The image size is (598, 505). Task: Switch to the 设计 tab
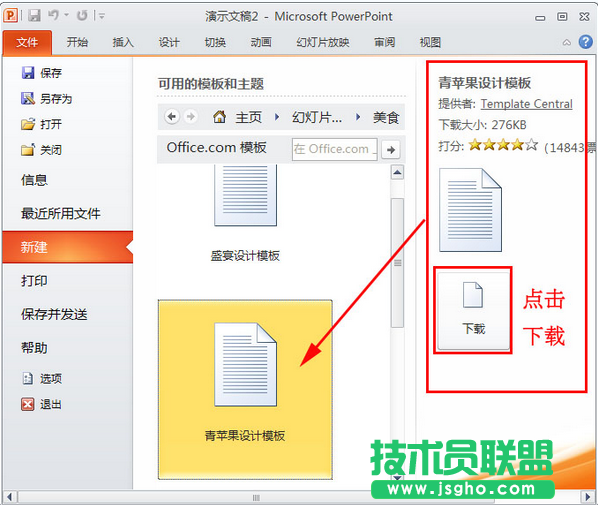[x=169, y=42]
